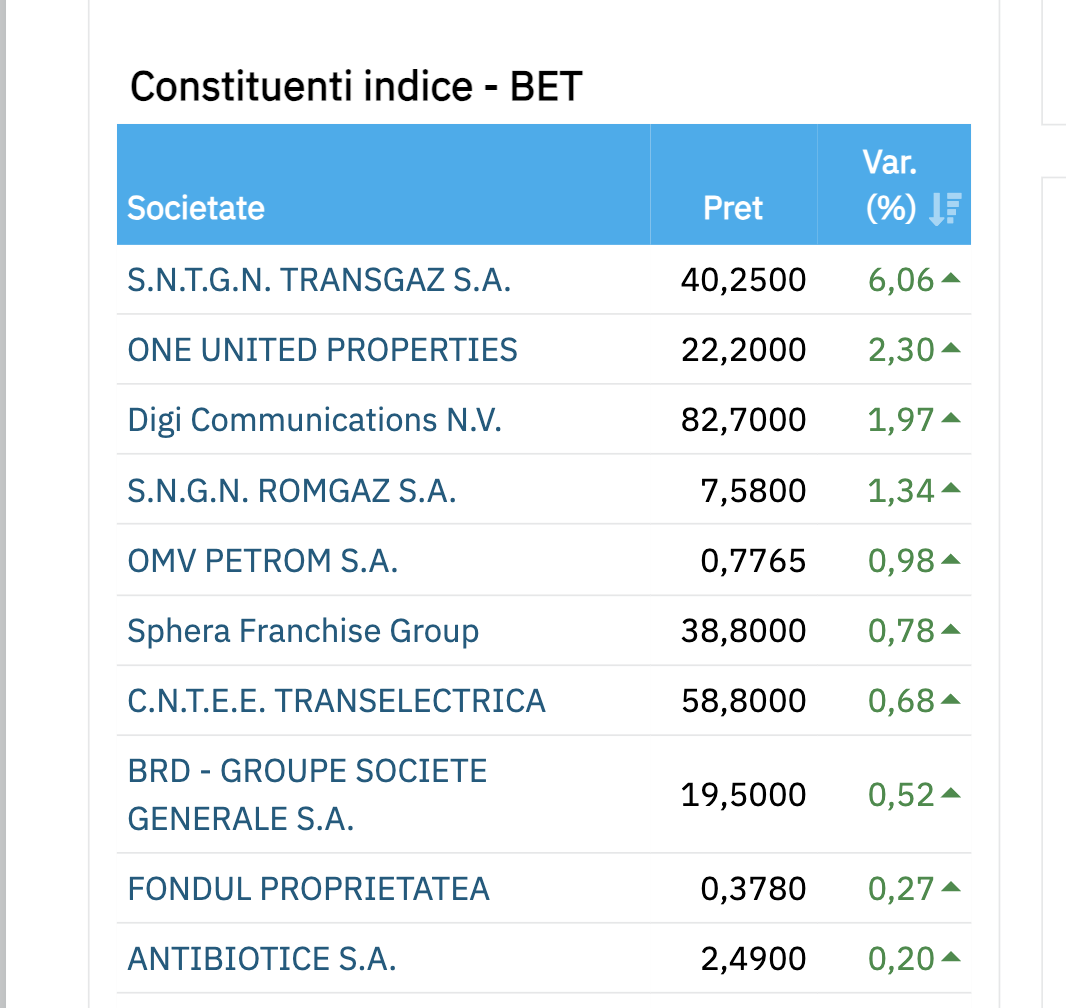Click OMV PETROM S.A. link

[262, 561]
